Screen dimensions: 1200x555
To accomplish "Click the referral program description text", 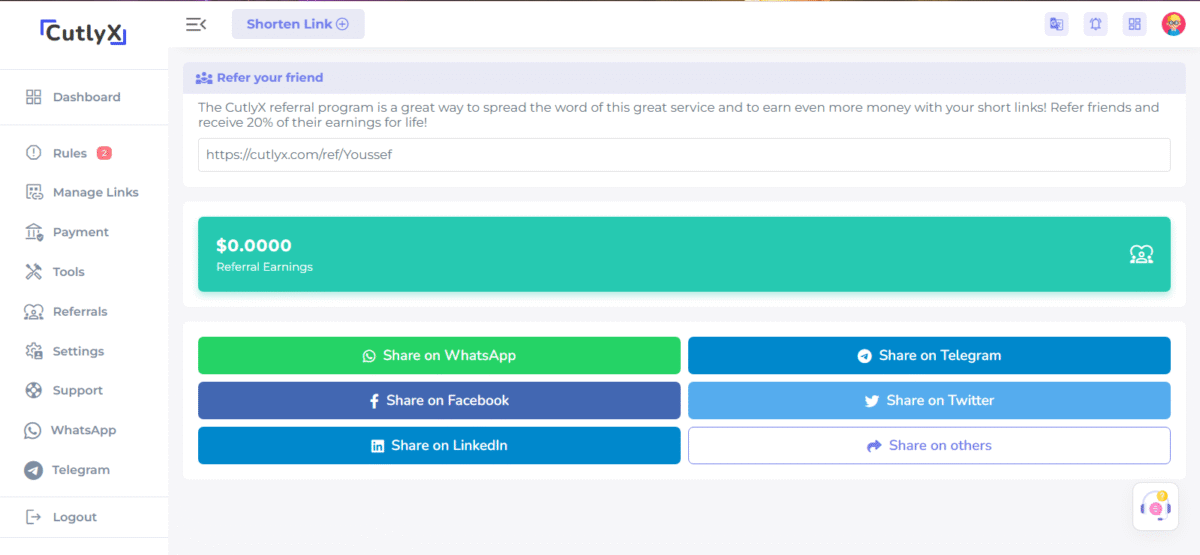I will [x=678, y=115].
